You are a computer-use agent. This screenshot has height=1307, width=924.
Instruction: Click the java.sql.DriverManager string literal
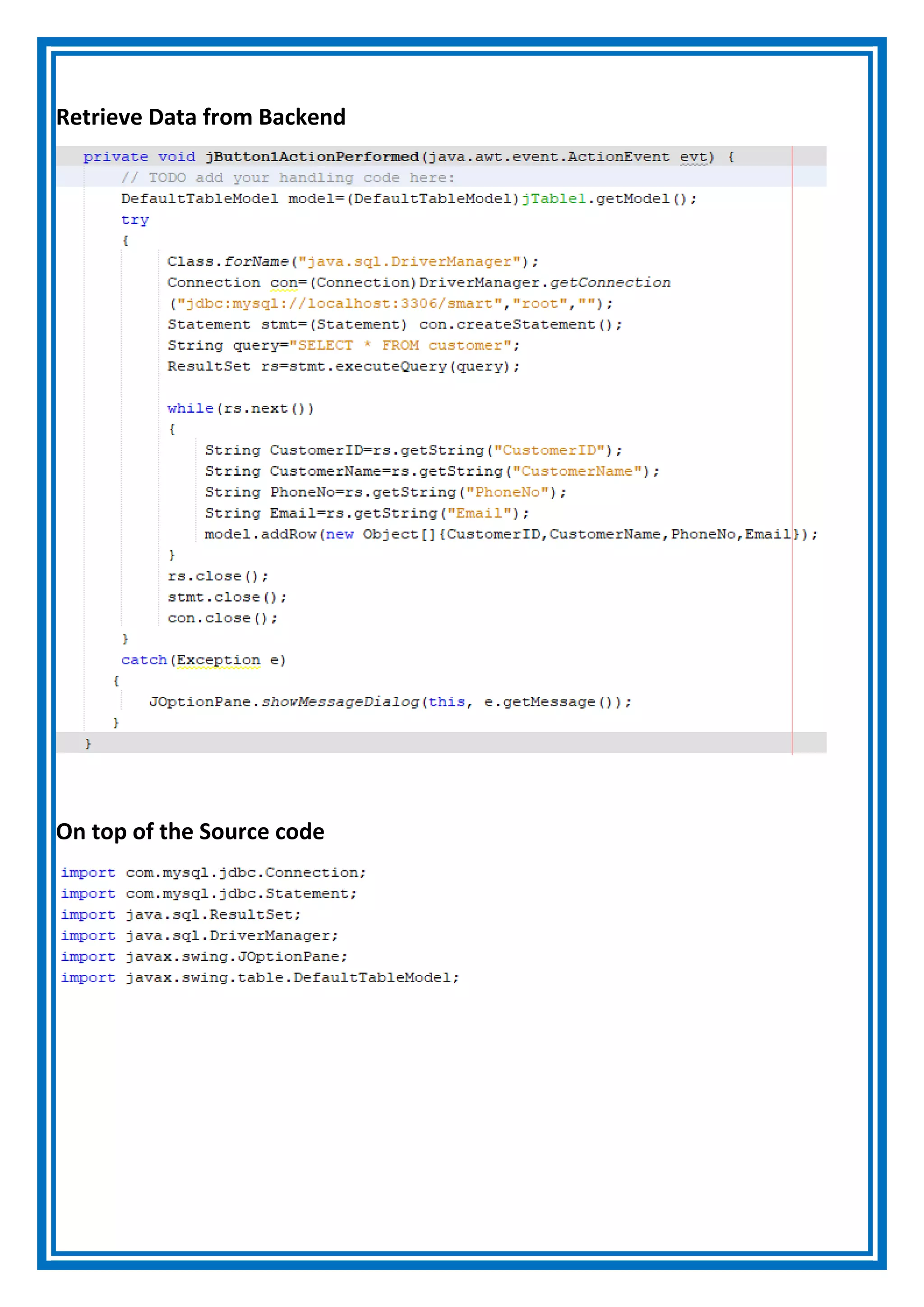coord(410,262)
